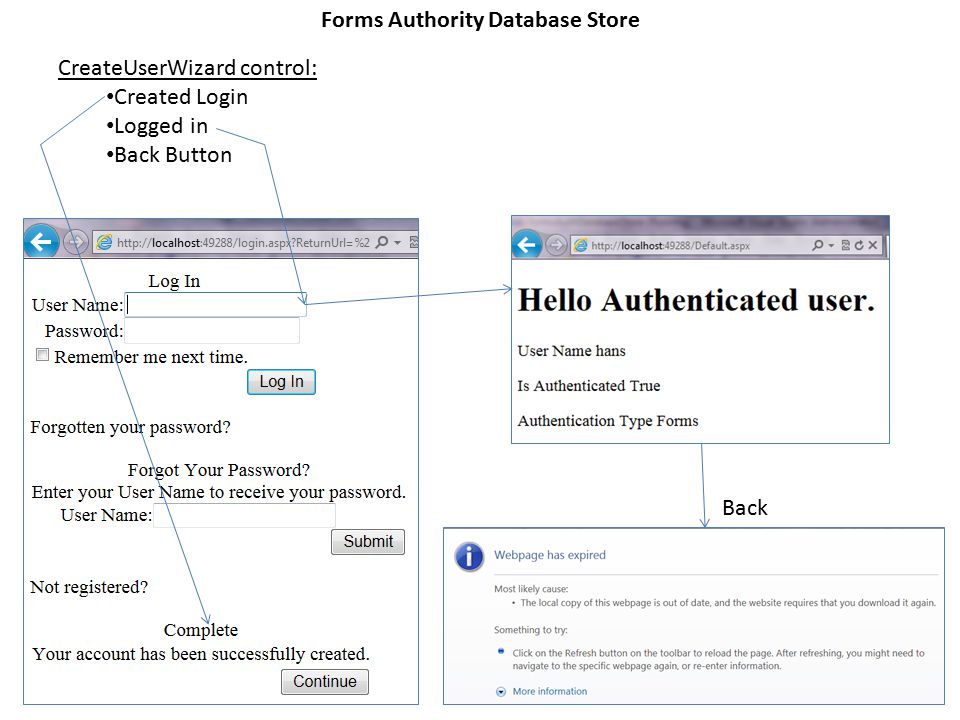Expand More information on the expired page
This screenshot has height=720, width=960.
(501, 692)
